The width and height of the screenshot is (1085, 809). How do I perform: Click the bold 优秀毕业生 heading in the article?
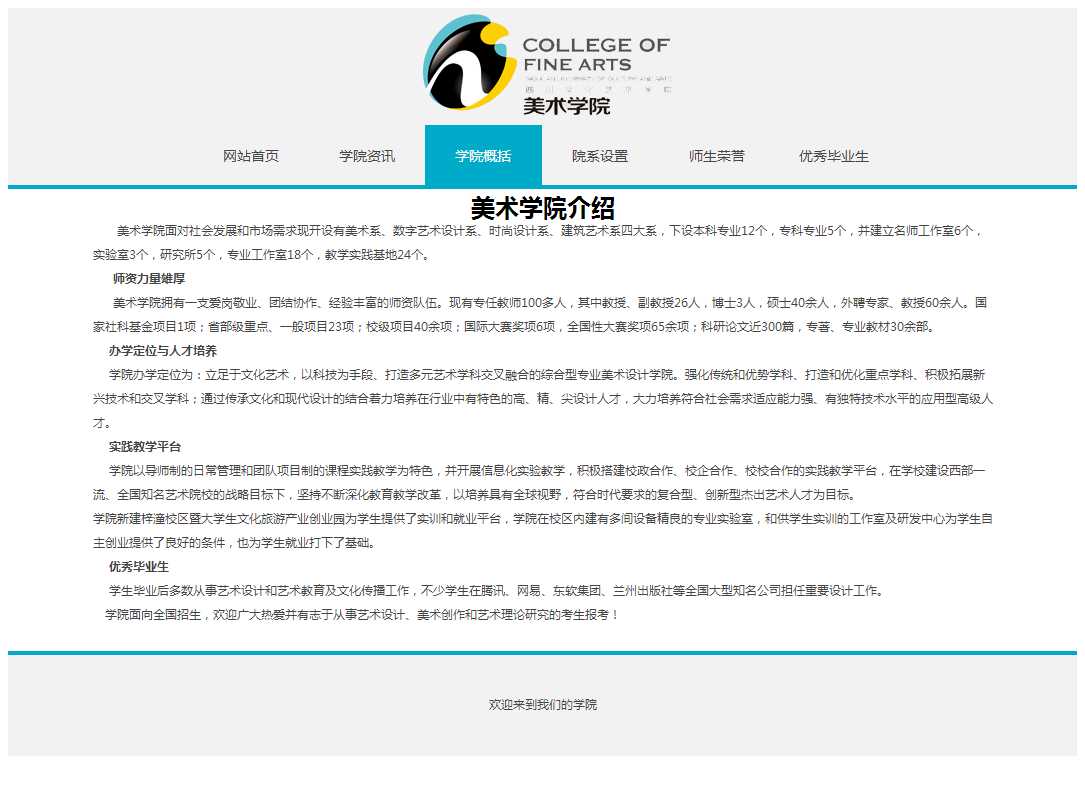click(139, 567)
